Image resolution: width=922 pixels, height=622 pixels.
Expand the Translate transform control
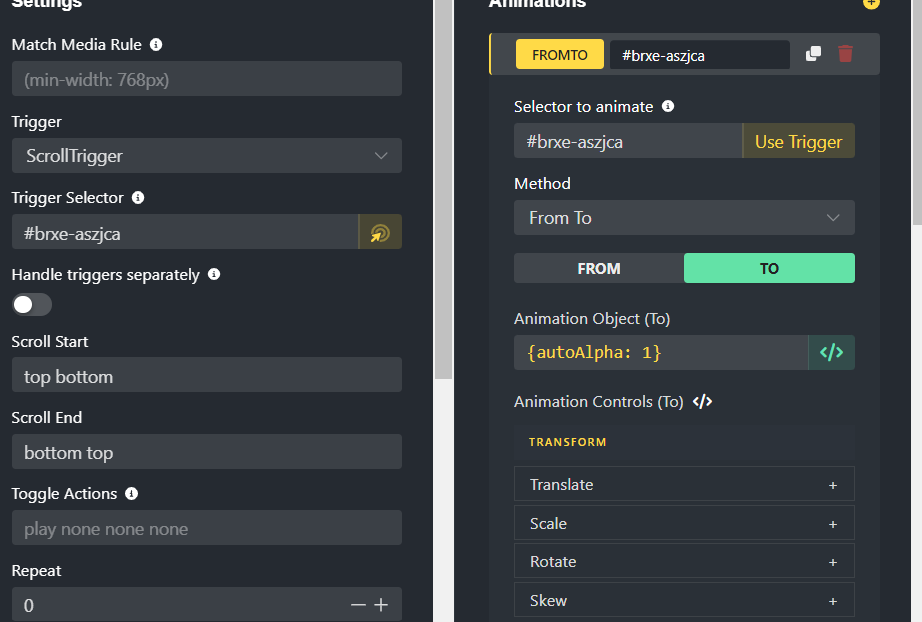click(684, 484)
